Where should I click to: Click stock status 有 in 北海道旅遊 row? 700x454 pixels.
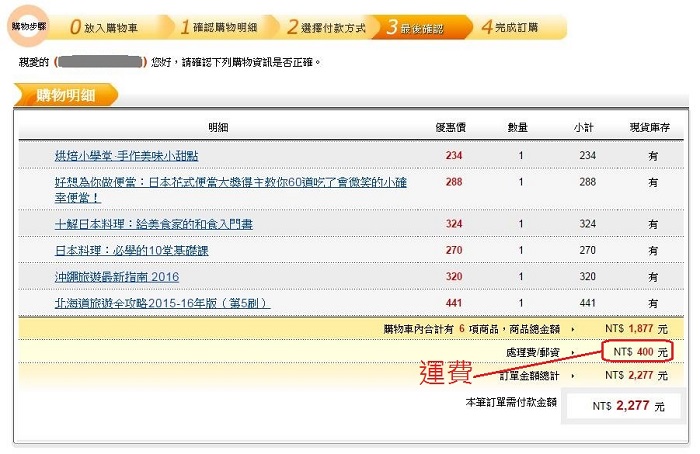point(653,303)
